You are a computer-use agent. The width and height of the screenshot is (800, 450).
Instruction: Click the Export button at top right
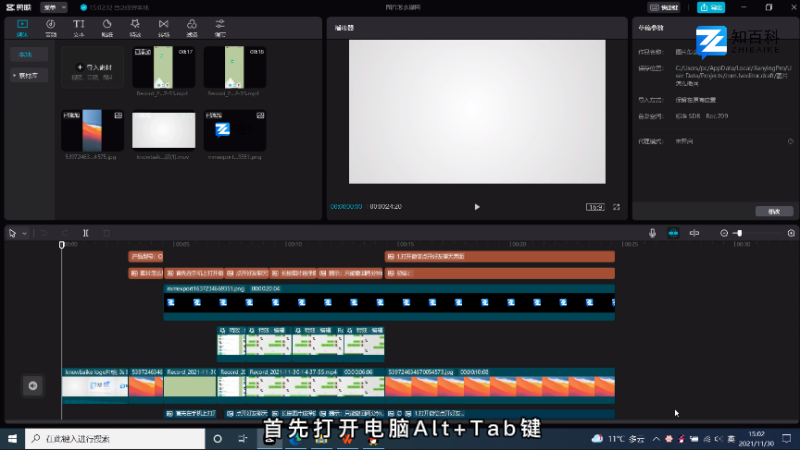click(x=711, y=7)
